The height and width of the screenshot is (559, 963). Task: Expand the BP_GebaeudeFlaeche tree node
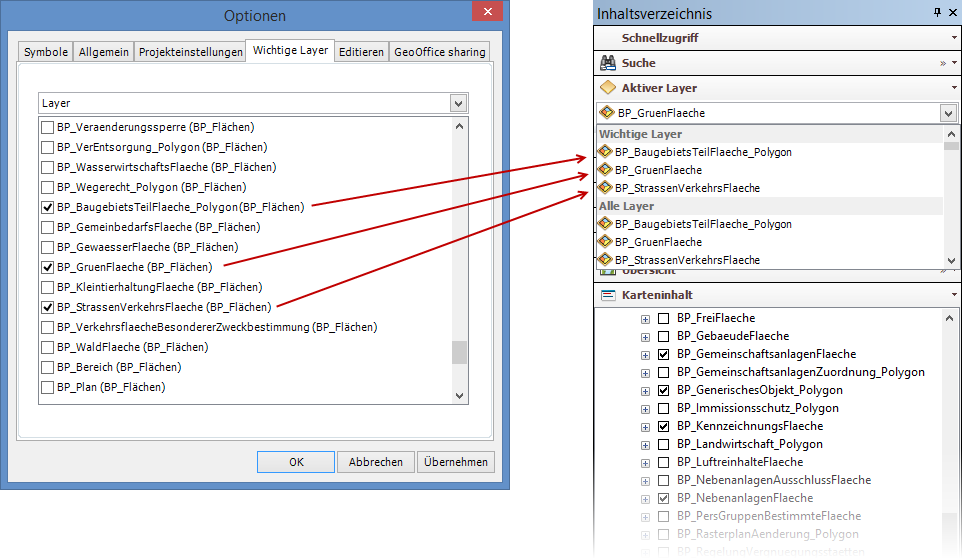coord(645,337)
